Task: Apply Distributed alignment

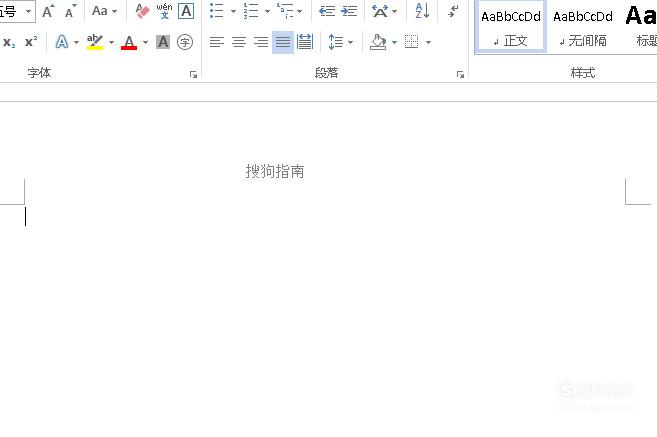Action: pyautogui.click(x=305, y=42)
